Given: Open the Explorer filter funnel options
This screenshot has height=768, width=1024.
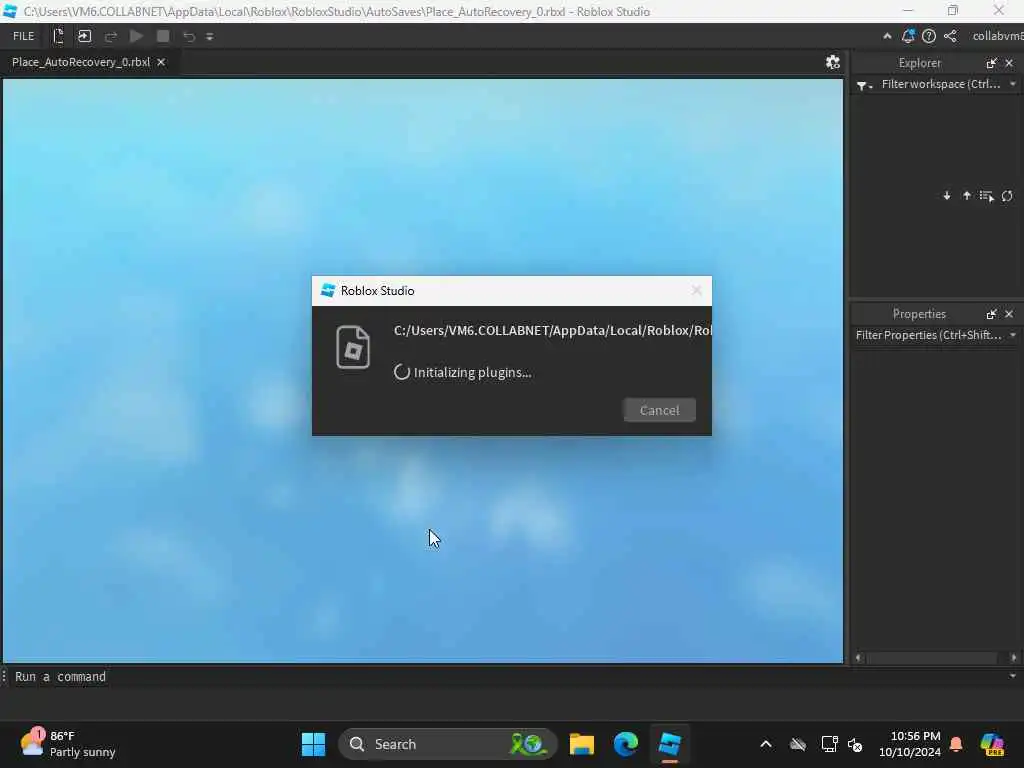Looking at the screenshot, I should (x=864, y=85).
